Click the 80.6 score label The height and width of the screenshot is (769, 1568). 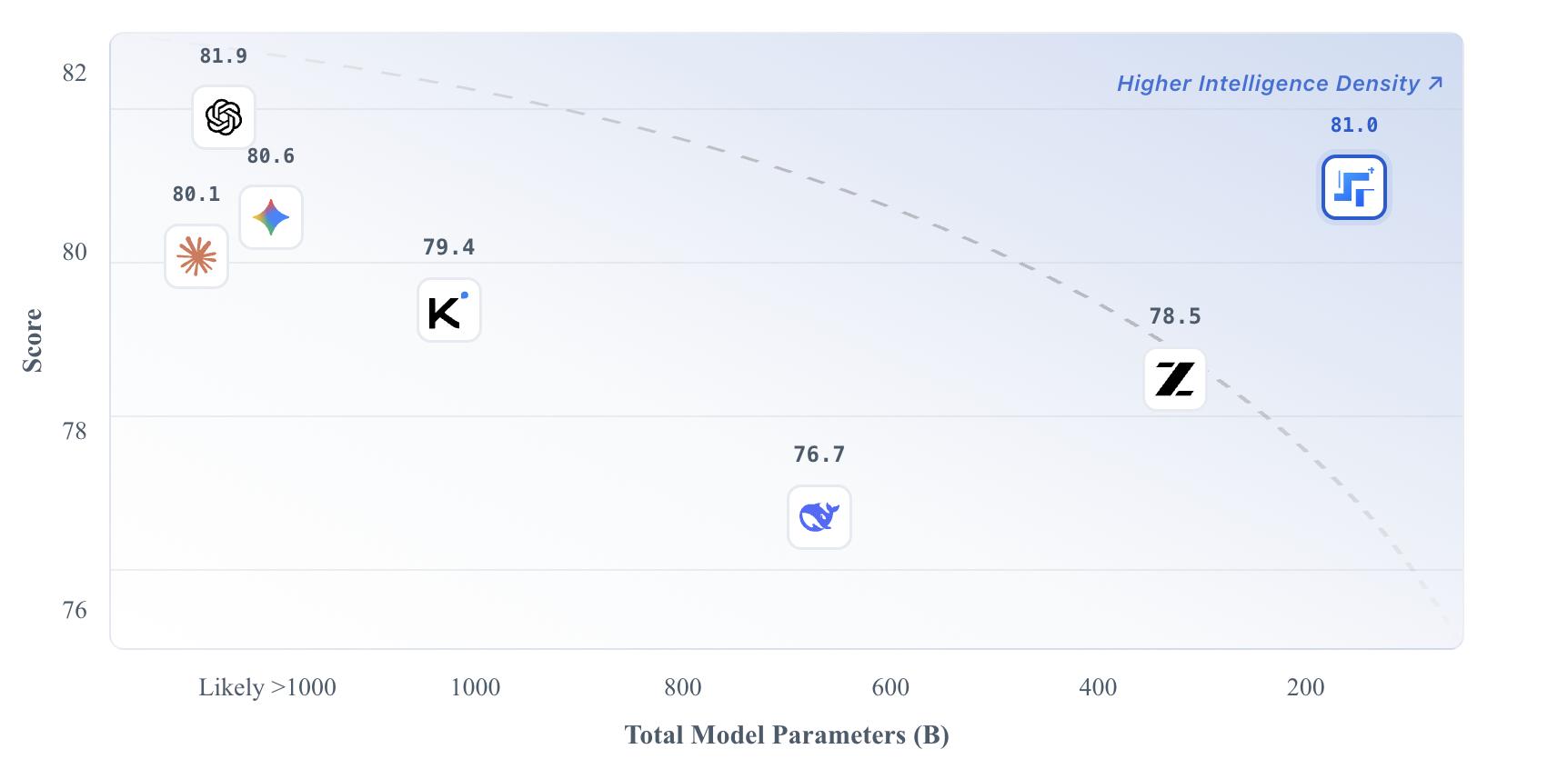pos(271,156)
